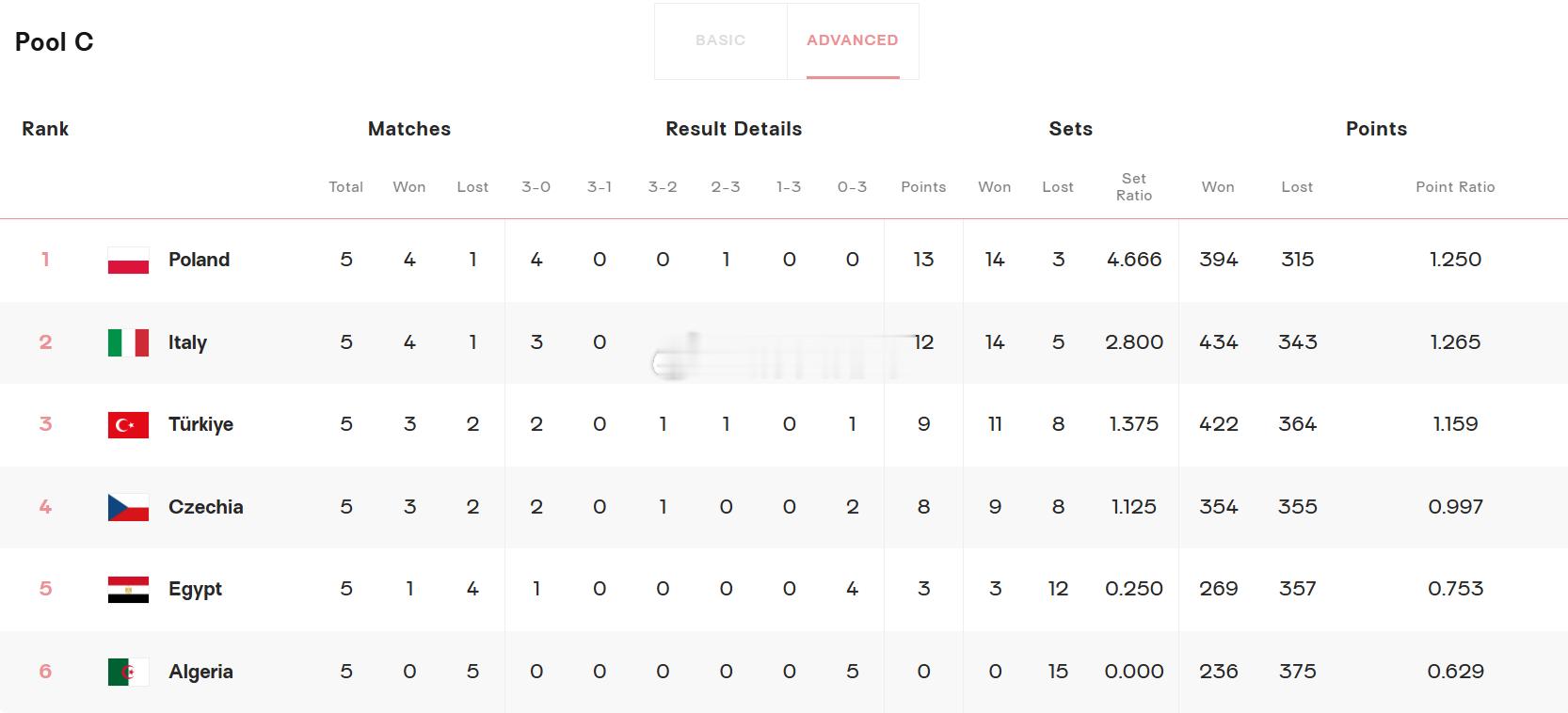This screenshot has width=1568, height=713.
Task: Click the Pool C heading
Action: (55, 42)
